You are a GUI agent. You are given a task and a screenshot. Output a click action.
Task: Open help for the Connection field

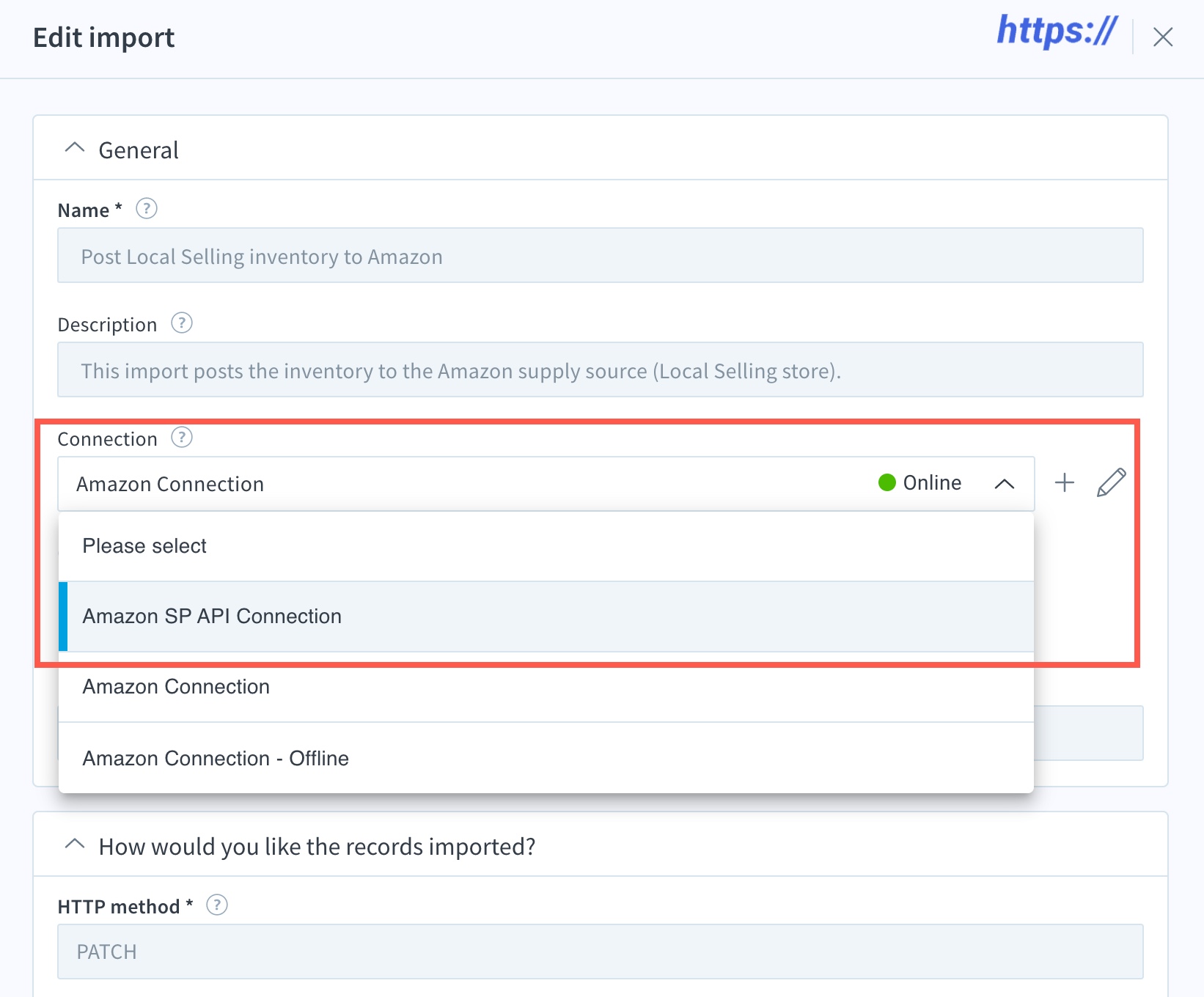(x=182, y=438)
